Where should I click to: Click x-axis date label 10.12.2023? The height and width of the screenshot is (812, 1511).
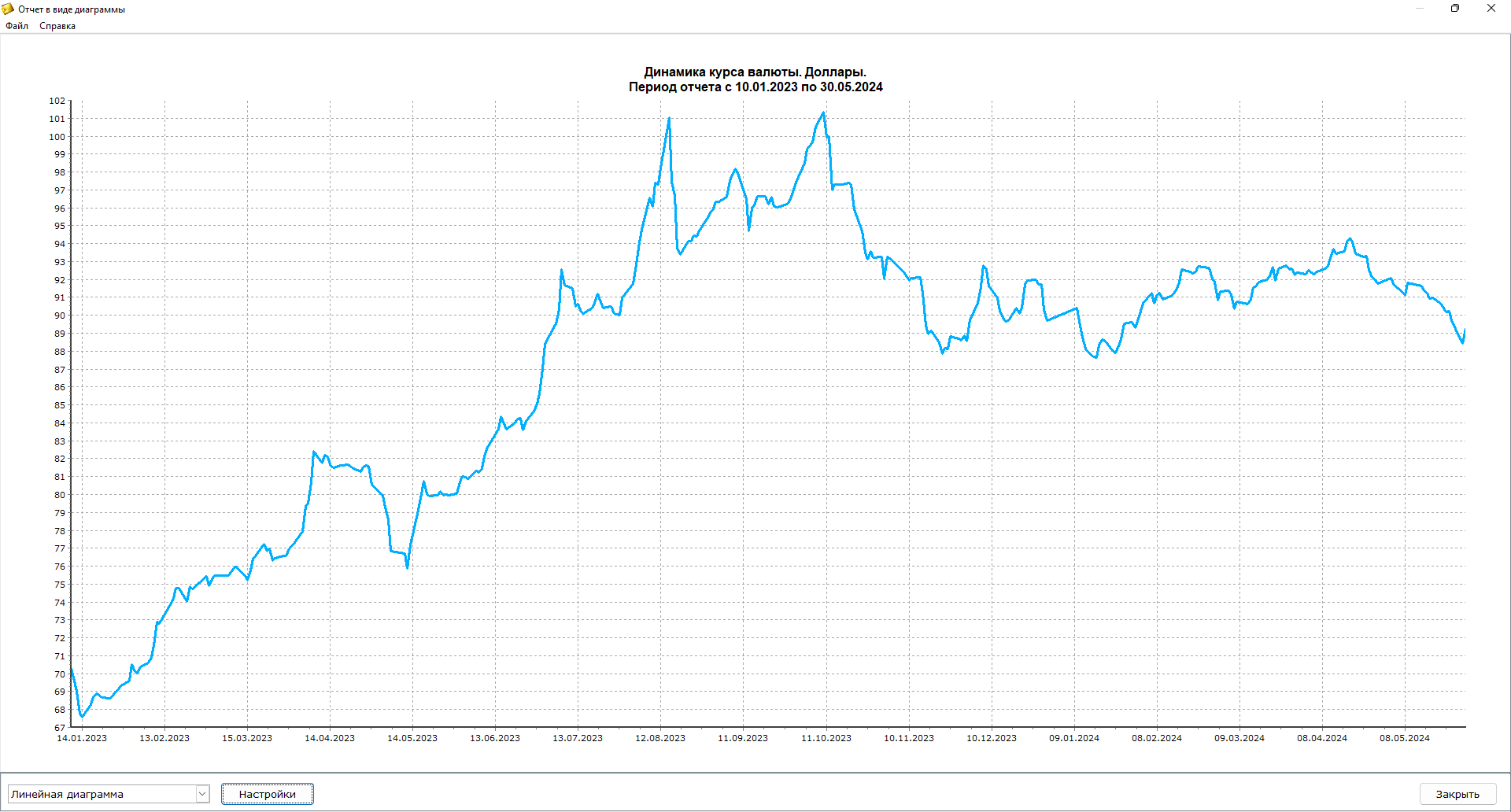(x=992, y=738)
